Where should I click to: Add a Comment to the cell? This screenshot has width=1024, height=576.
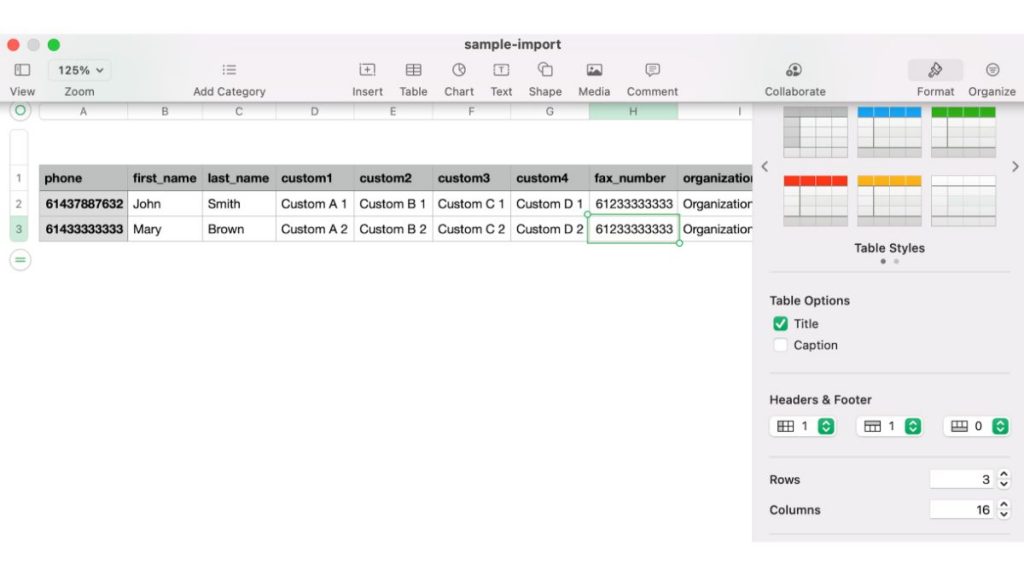pos(652,70)
